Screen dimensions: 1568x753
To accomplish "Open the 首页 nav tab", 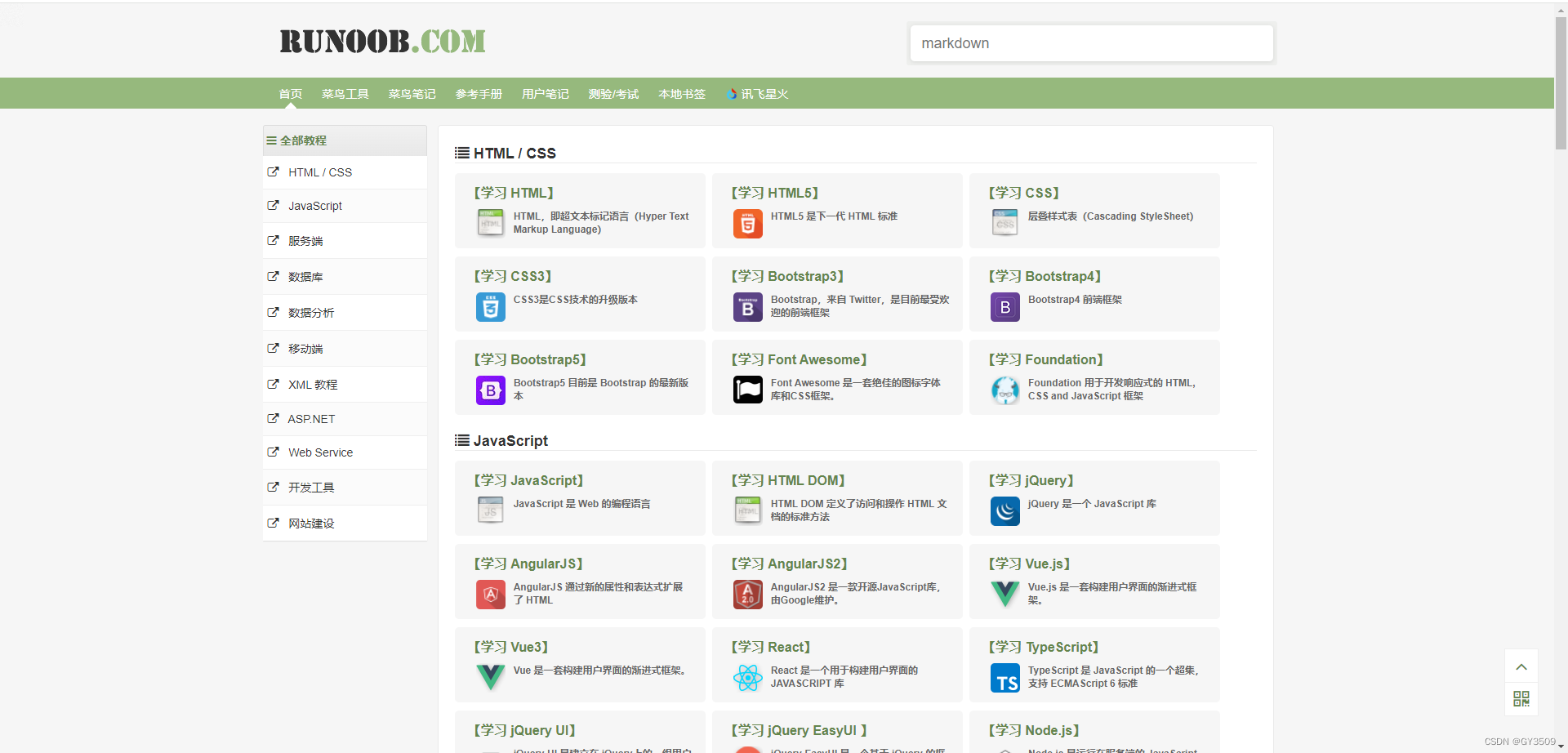I will tap(290, 94).
